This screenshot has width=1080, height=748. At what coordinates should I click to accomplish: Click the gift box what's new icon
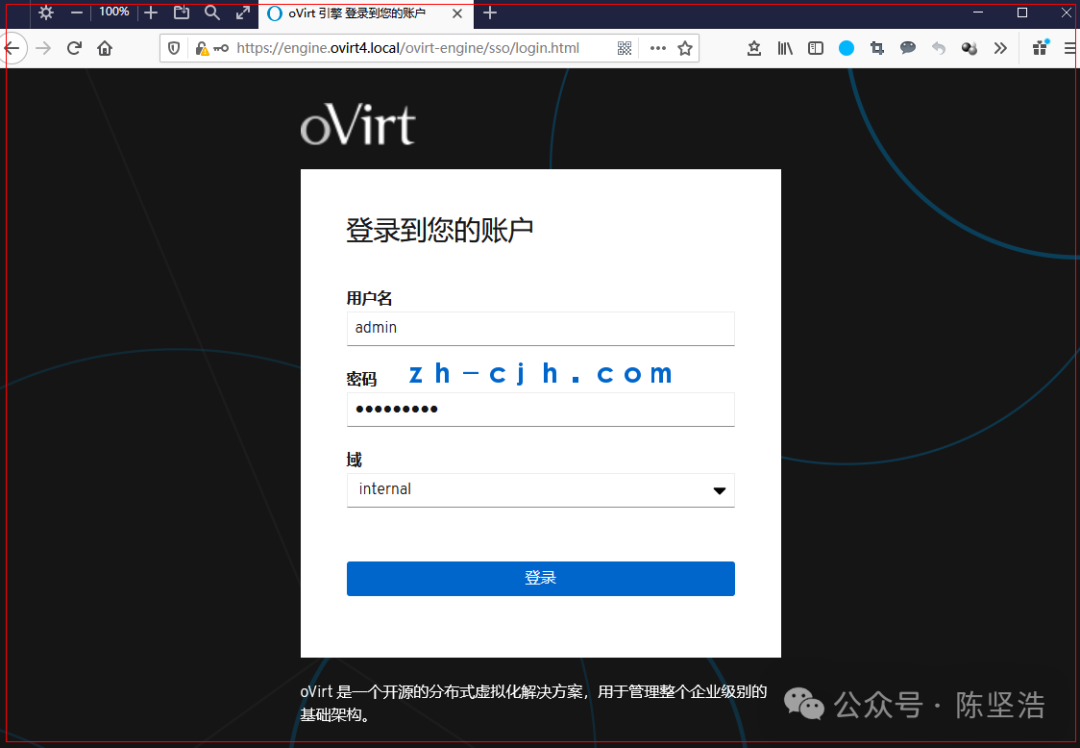pyautogui.click(x=1041, y=47)
